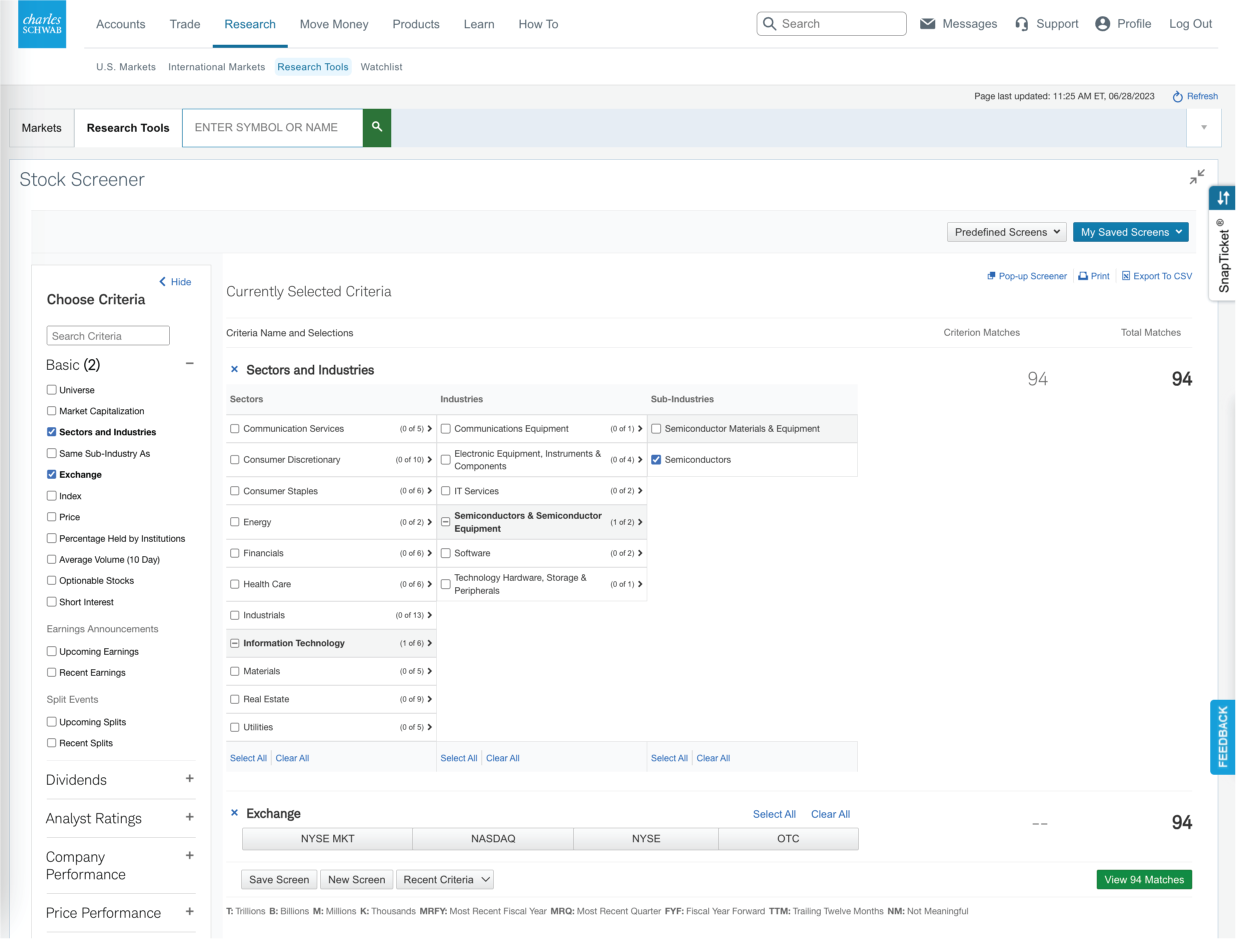Viewport: 1236px width, 939px height.
Task: Collapse the Basic criteria minus icon
Action: tap(190, 364)
